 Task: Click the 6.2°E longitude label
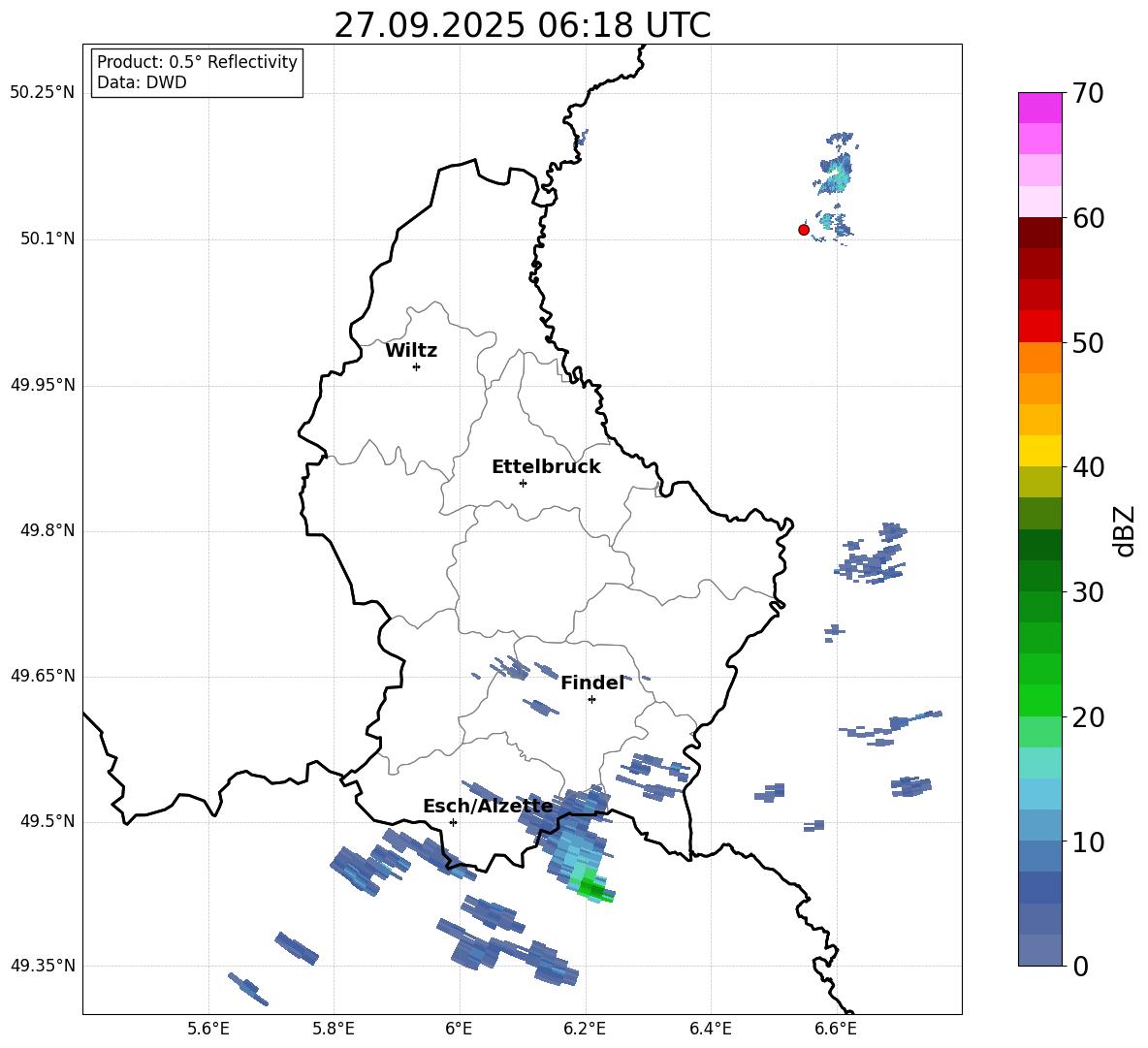coord(585,1029)
